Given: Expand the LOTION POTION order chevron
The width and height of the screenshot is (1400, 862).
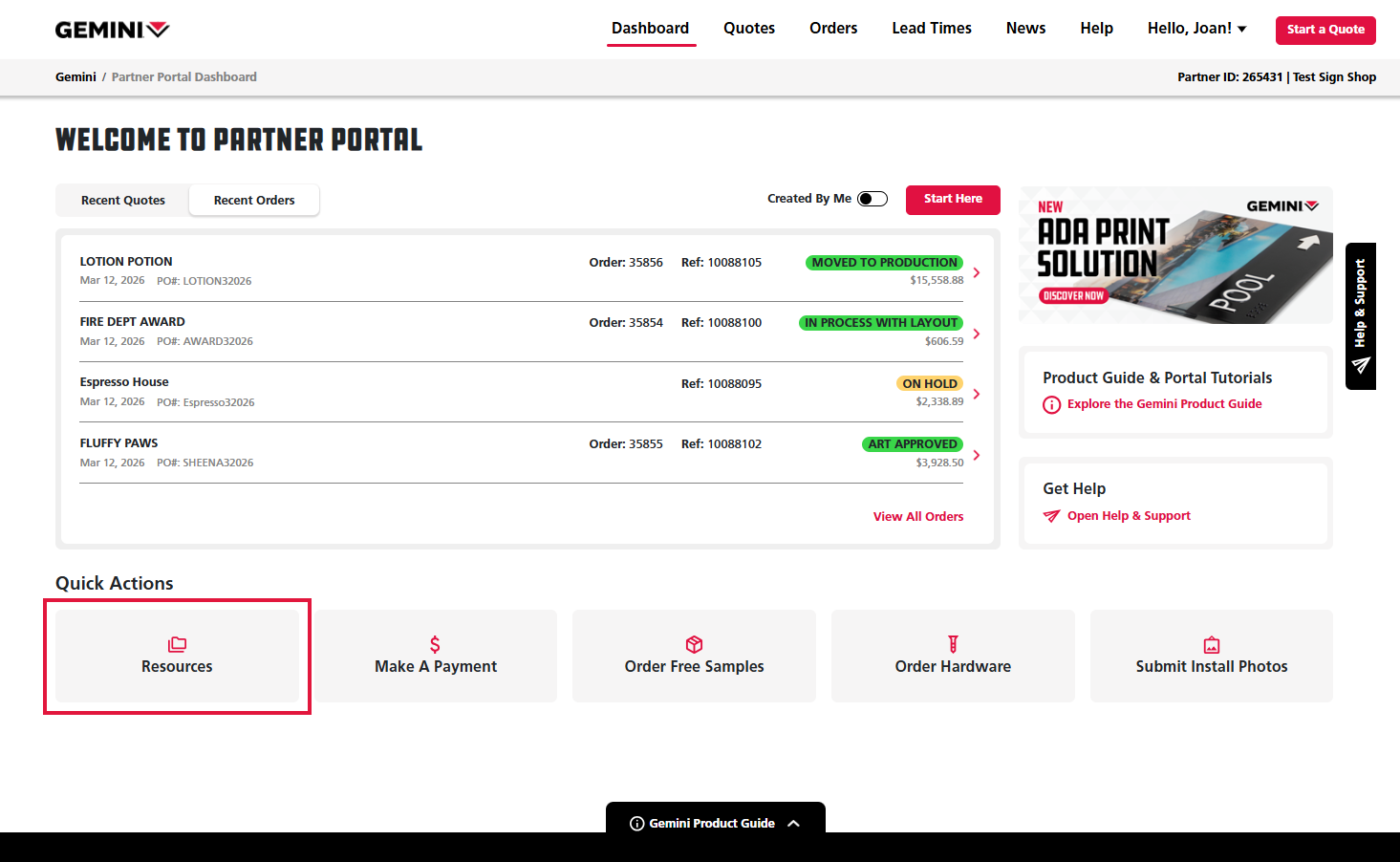Looking at the screenshot, I should pyautogui.click(x=976, y=272).
